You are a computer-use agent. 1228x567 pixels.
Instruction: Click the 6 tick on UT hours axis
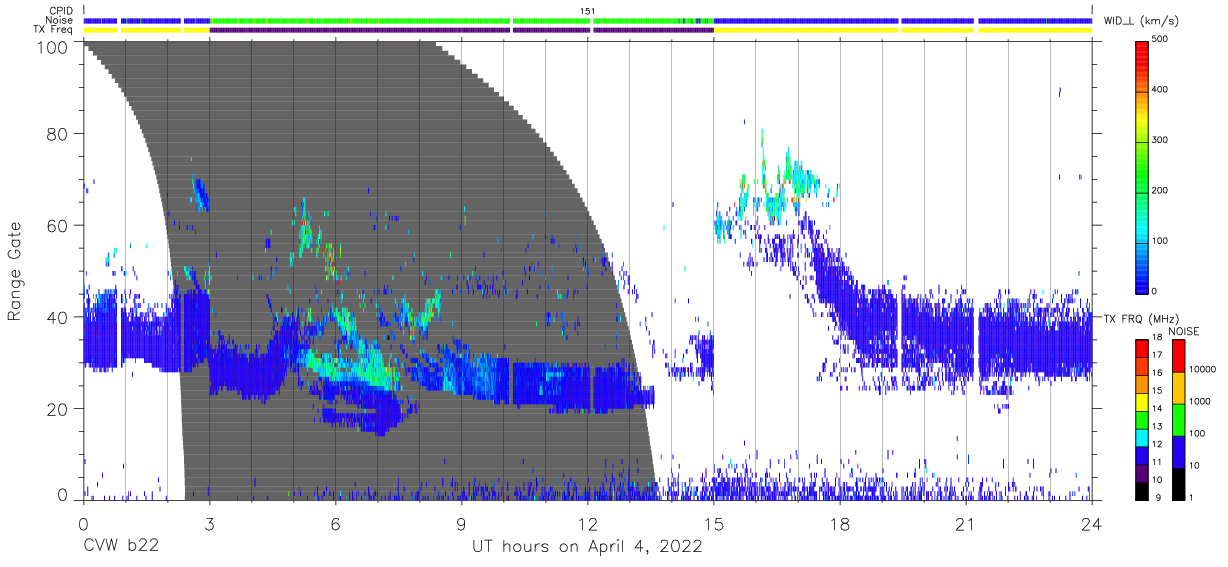click(x=336, y=522)
